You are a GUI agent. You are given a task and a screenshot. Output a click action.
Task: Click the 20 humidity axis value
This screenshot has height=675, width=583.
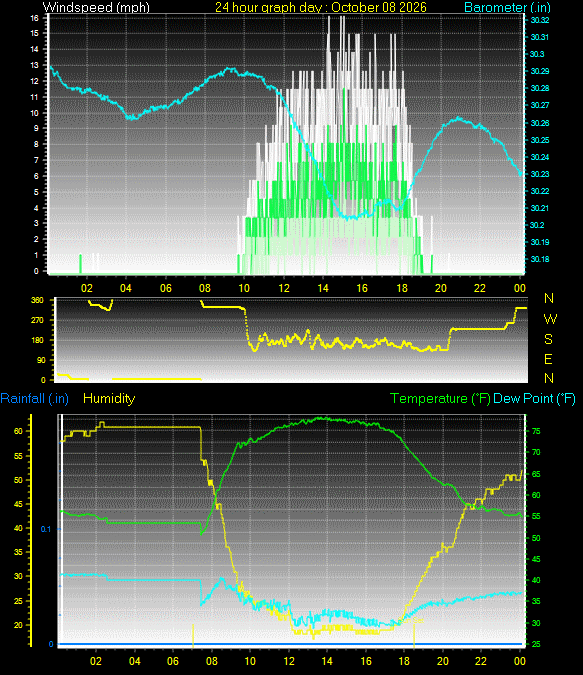coord(18,625)
